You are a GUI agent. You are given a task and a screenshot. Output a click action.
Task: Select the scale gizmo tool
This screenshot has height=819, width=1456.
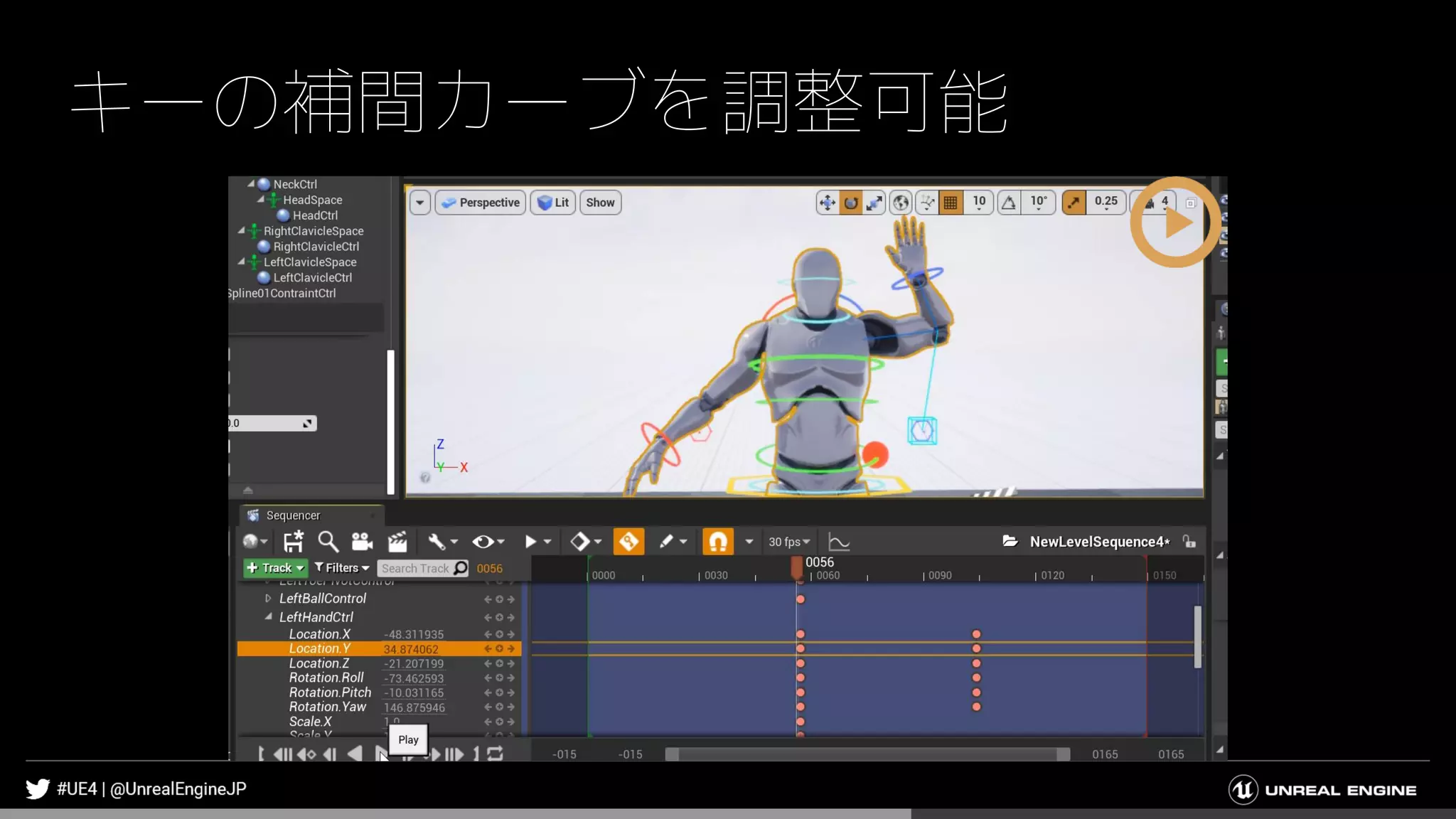pyautogui.click(x=874, y=203)
